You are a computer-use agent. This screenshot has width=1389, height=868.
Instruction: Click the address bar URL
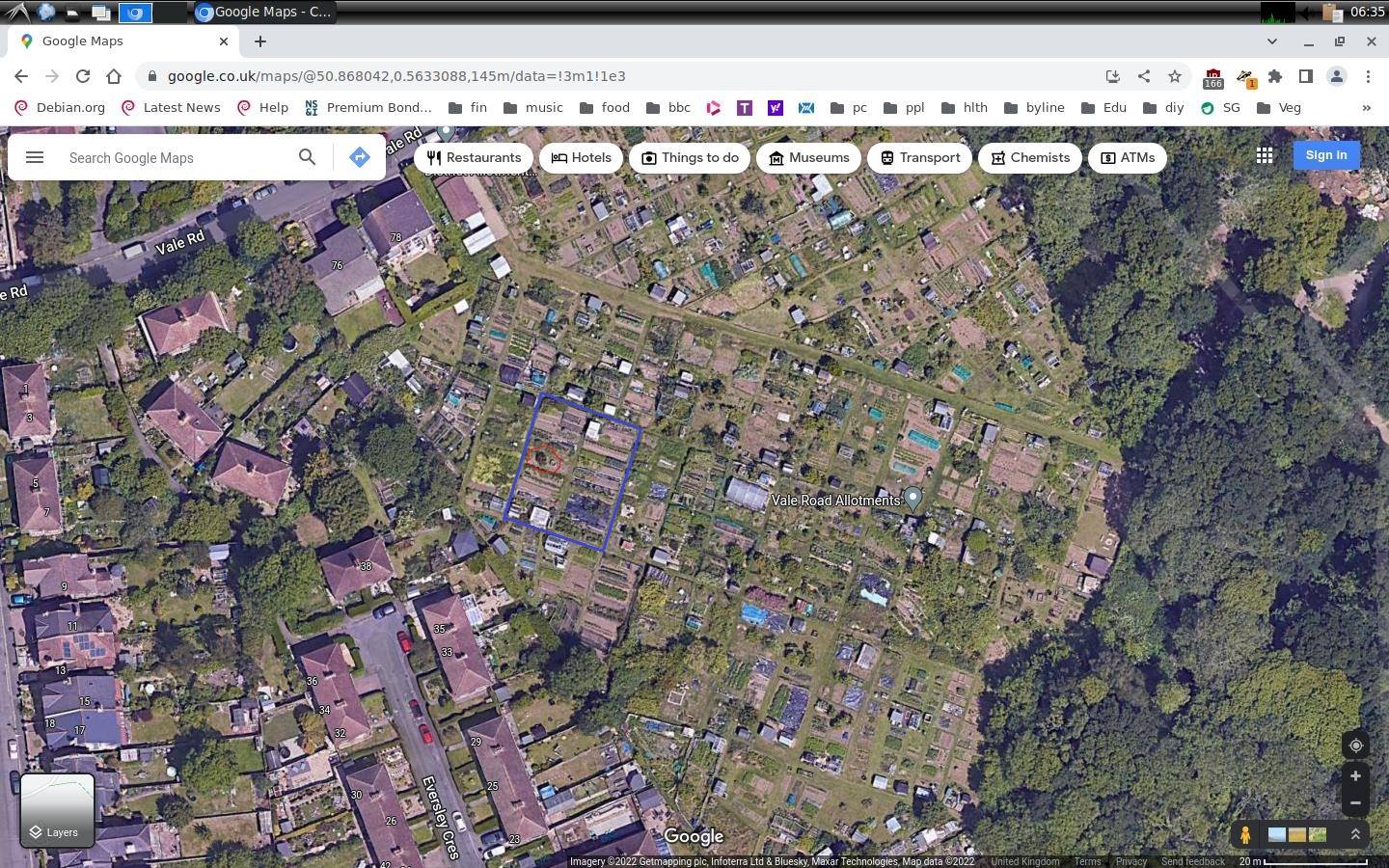(396, 76)
